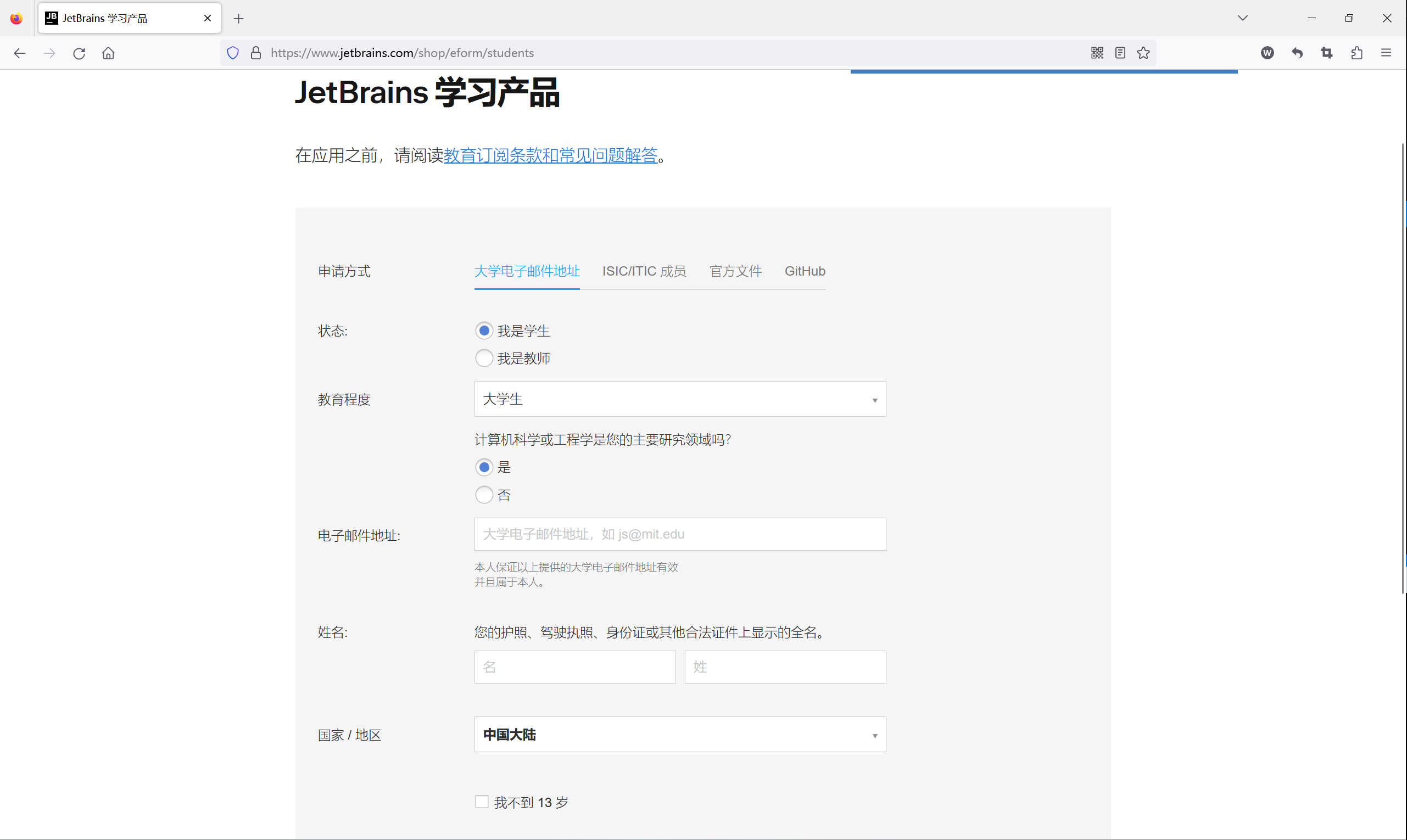
Task: Open the extensions puzzle menu
Action: pyautogui.click(x=1356, y=53)
